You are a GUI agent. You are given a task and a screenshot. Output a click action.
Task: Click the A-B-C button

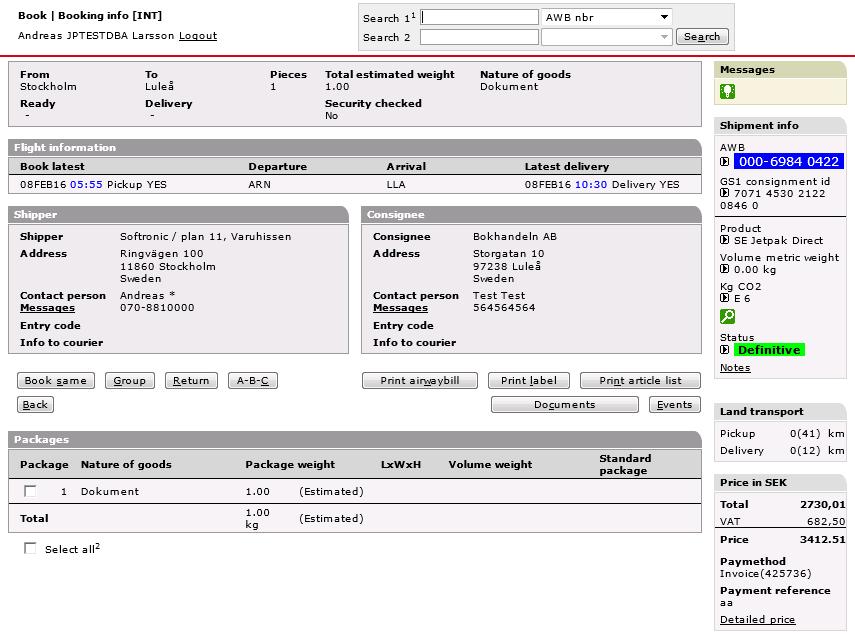[253, 381]
